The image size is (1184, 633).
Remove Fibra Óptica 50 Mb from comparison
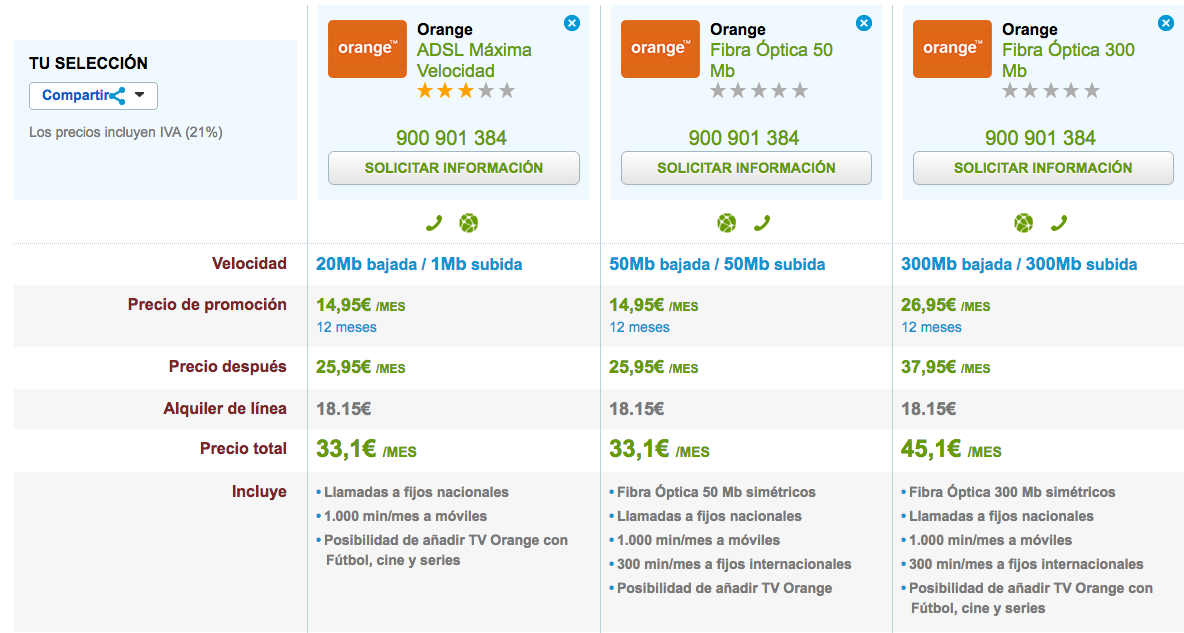[864, 23]
